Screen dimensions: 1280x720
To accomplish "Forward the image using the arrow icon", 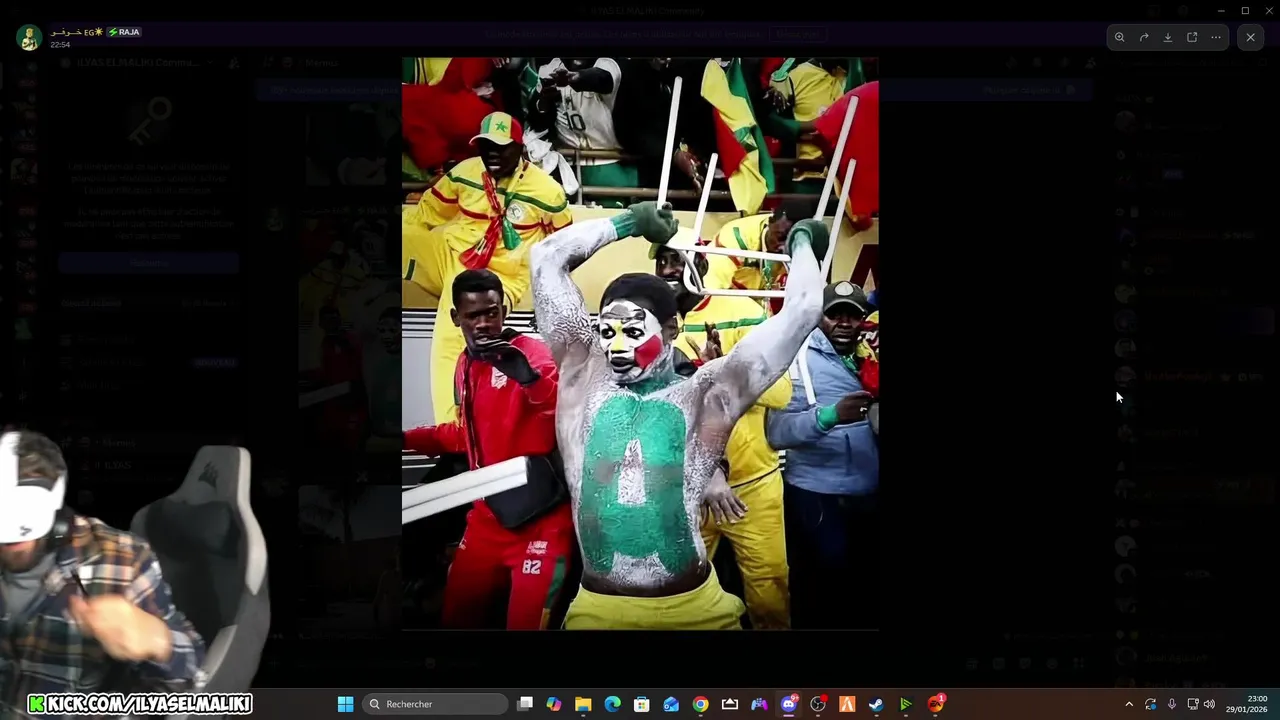I will (x=1144, y=37).
